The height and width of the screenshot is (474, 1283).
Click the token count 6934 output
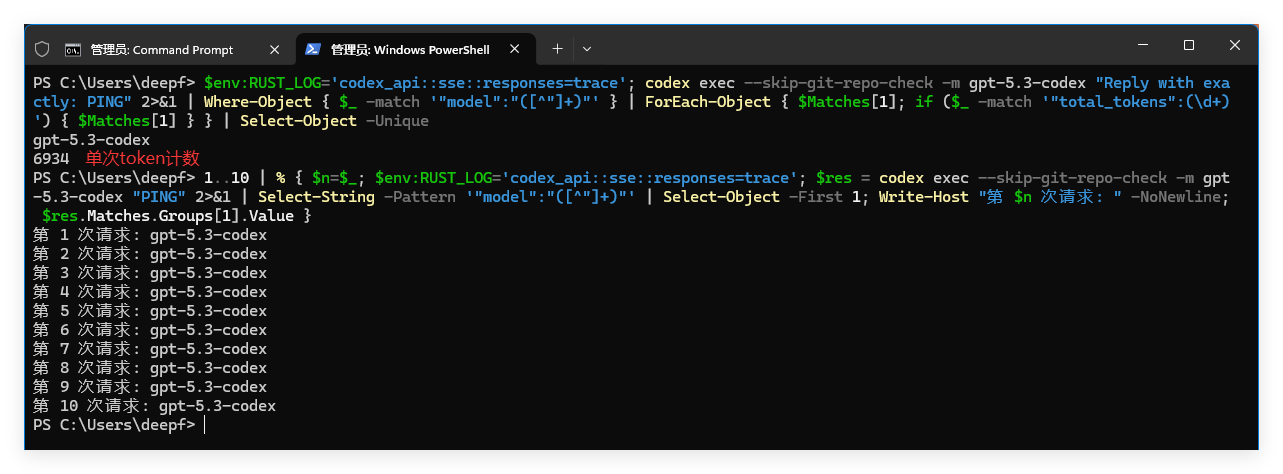coord(51,159)
